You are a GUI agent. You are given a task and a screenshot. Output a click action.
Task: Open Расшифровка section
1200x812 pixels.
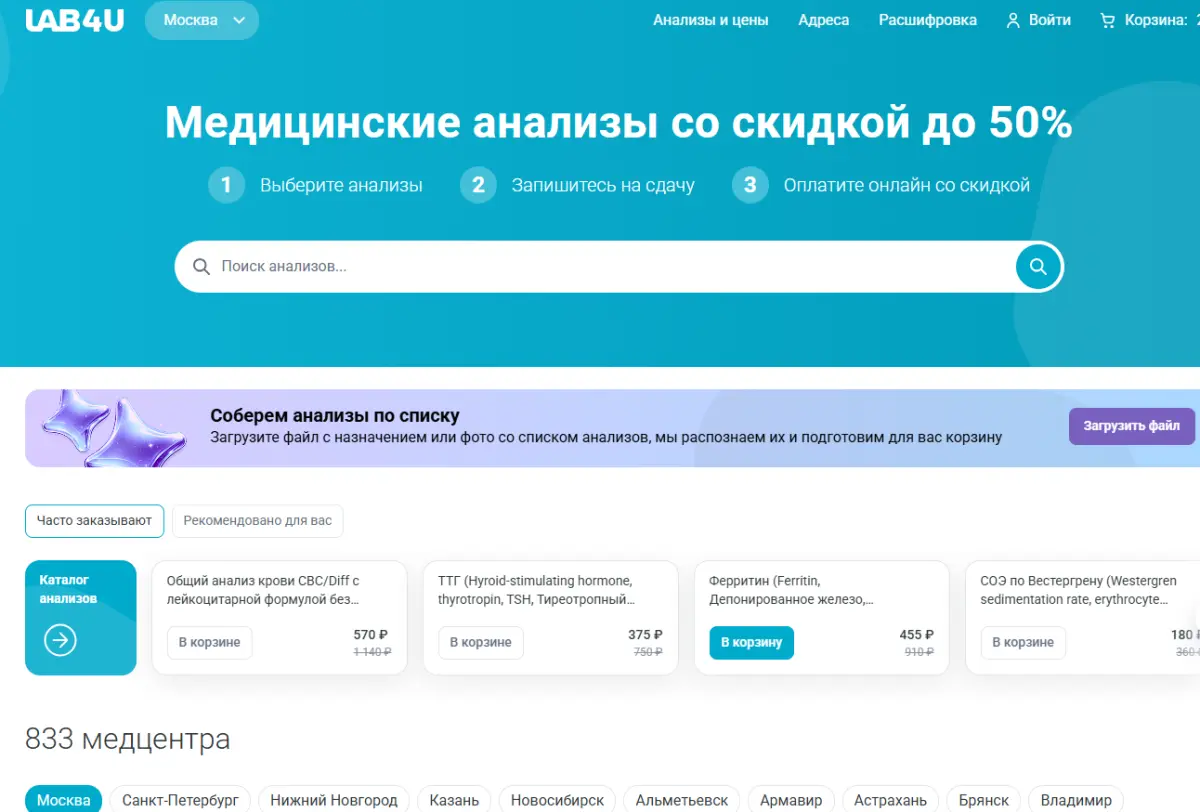(928, 20)
